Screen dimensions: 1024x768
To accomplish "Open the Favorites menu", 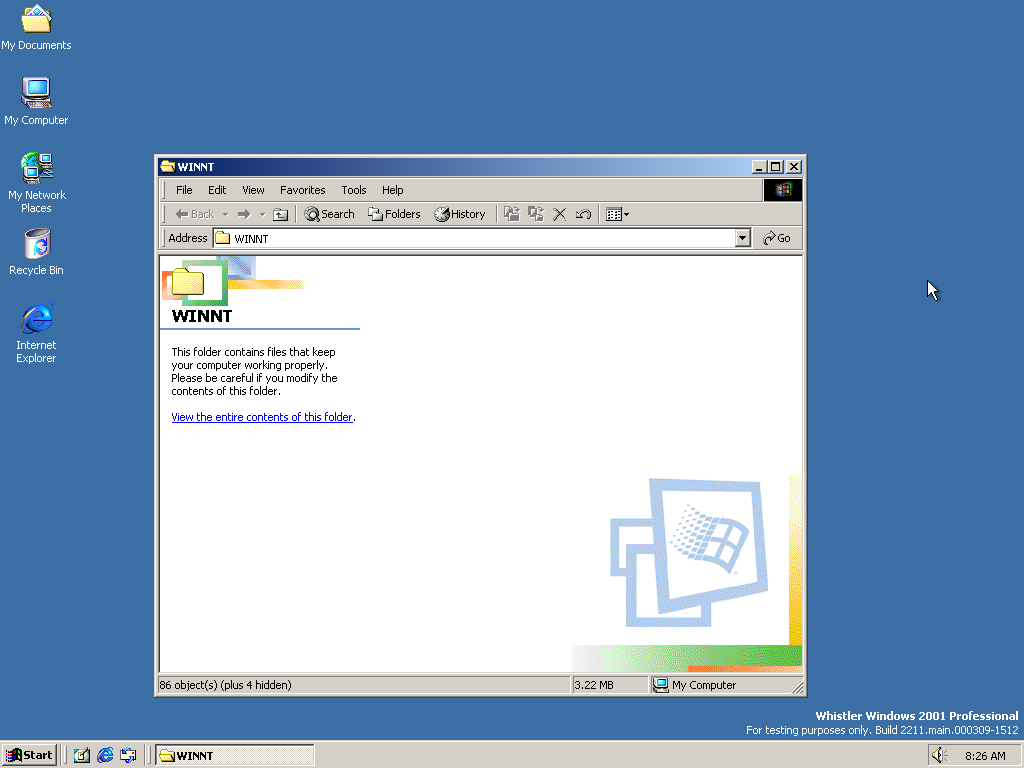I will pos(302,190).
